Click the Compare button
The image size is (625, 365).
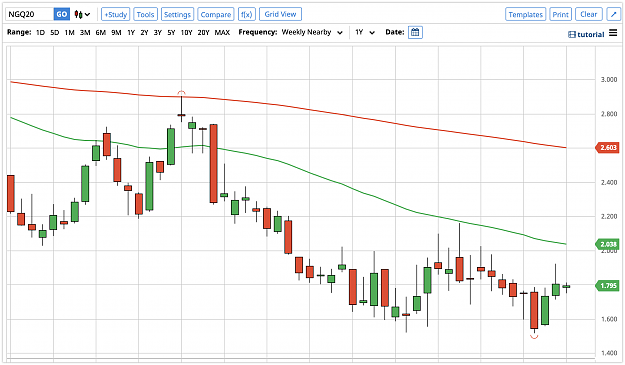click(216, 14)
